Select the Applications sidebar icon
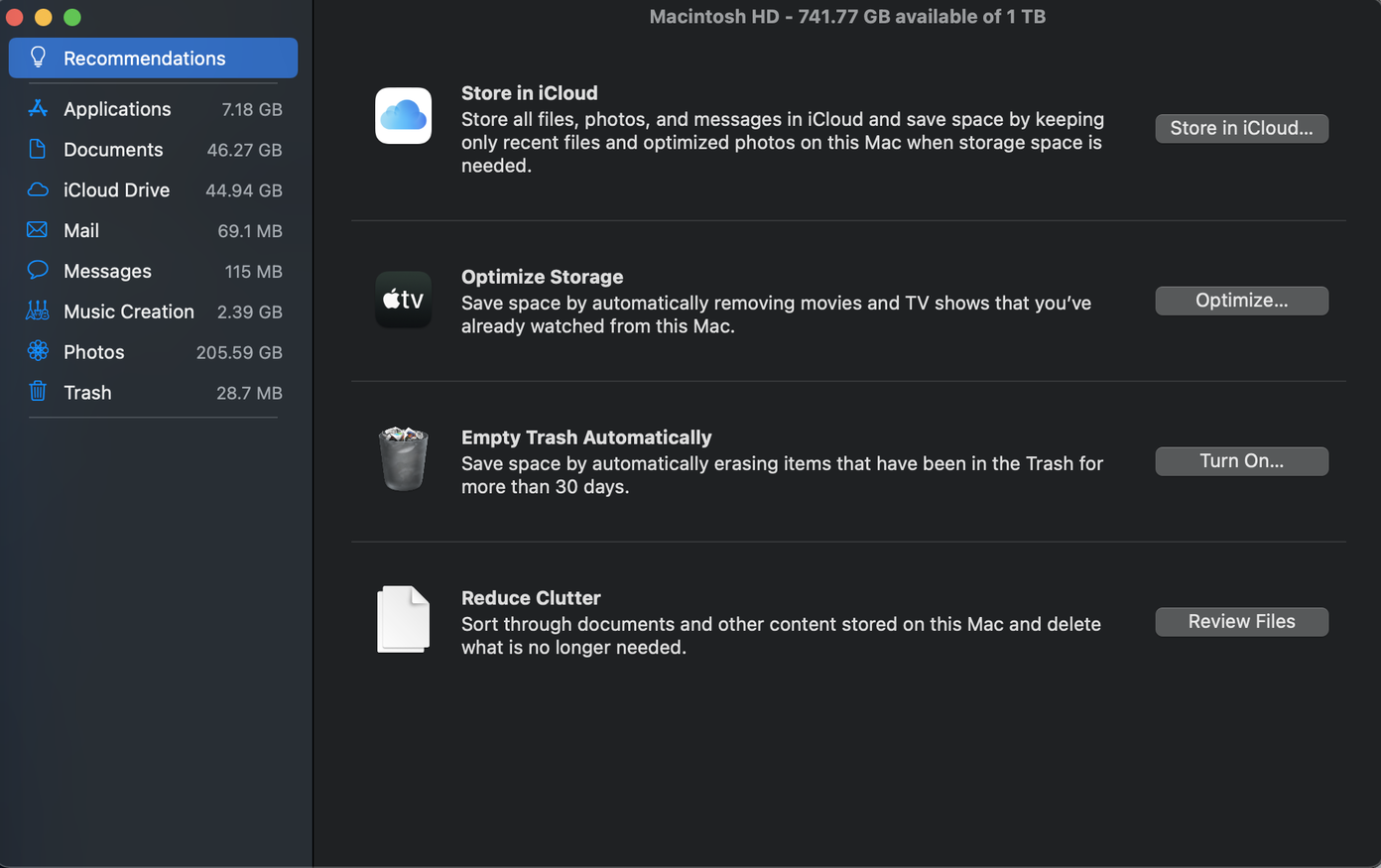The width and height of the screenshot is (1381, 868). (x=38, y=108)
